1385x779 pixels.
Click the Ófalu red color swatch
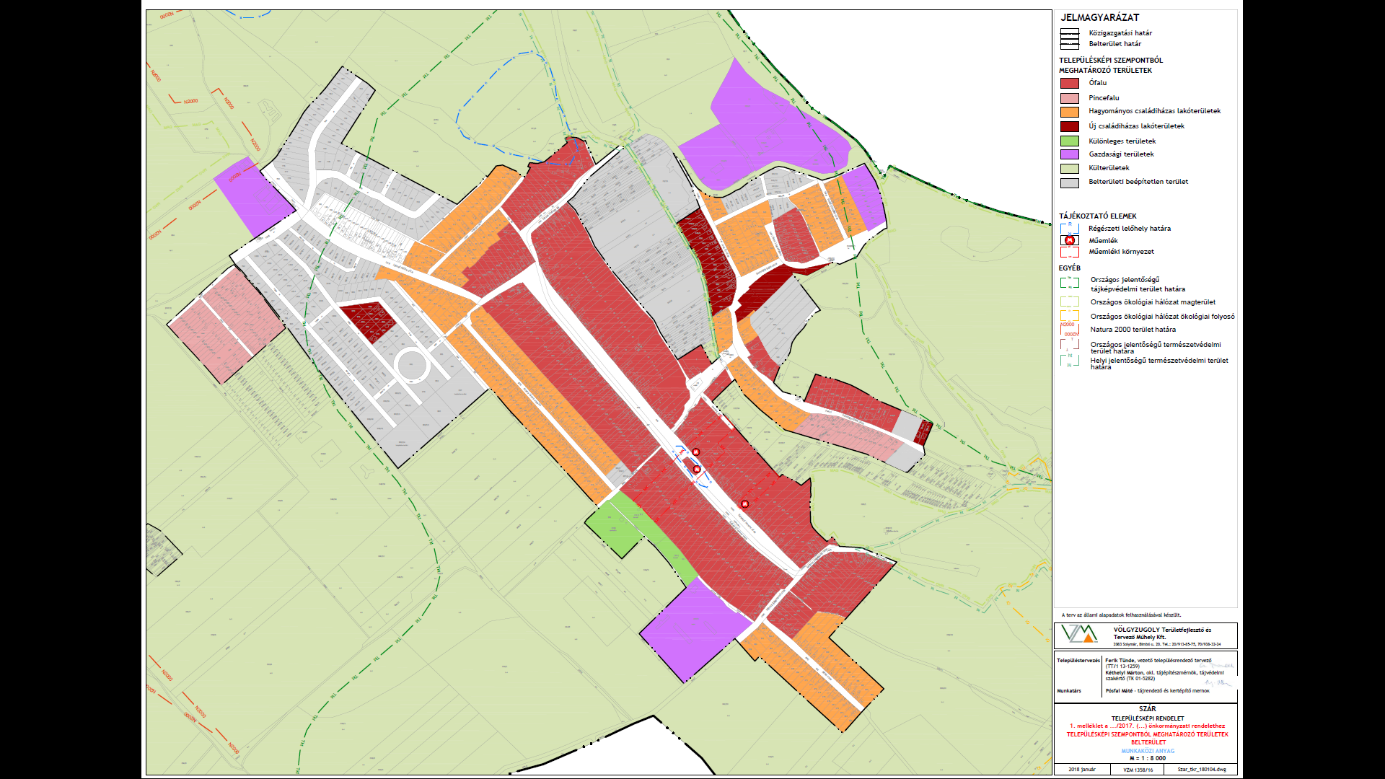[1069, 83]
